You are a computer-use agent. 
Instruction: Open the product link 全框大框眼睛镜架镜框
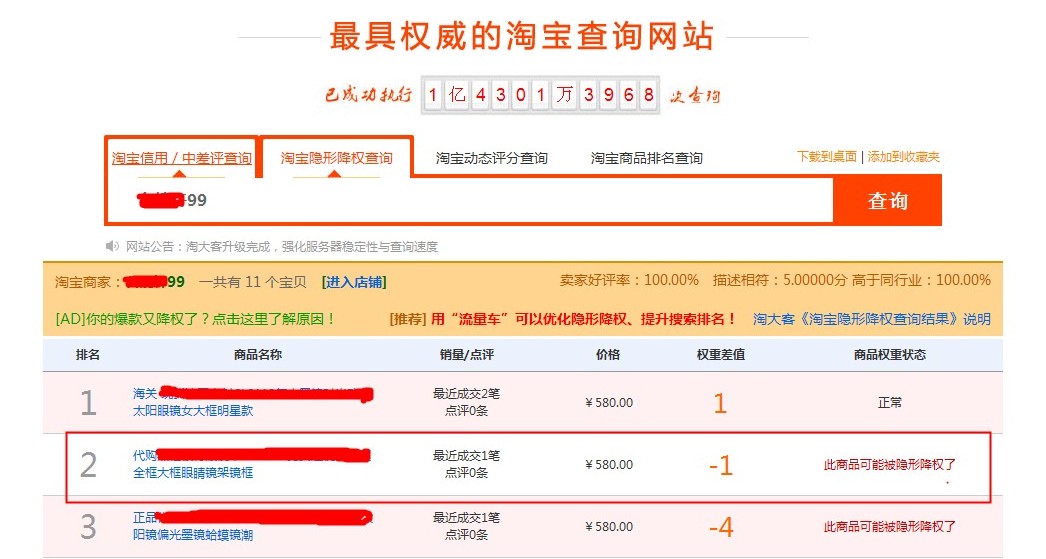[193, 473]
